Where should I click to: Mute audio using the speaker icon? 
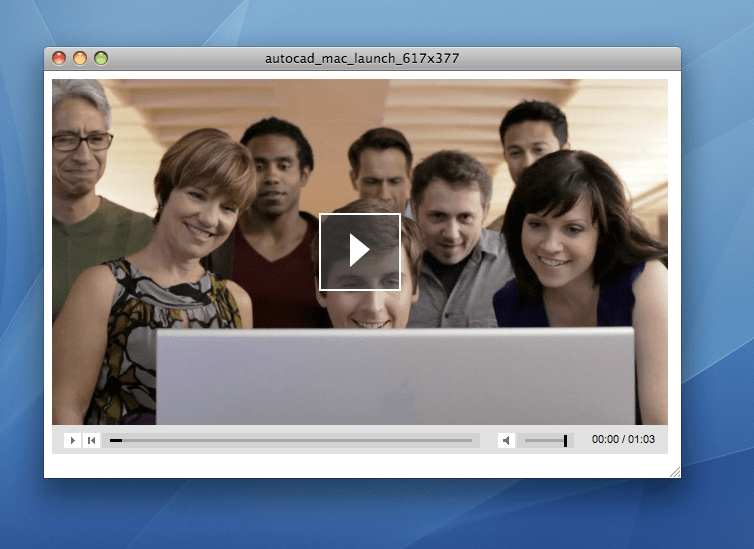[x=506, y=440]
